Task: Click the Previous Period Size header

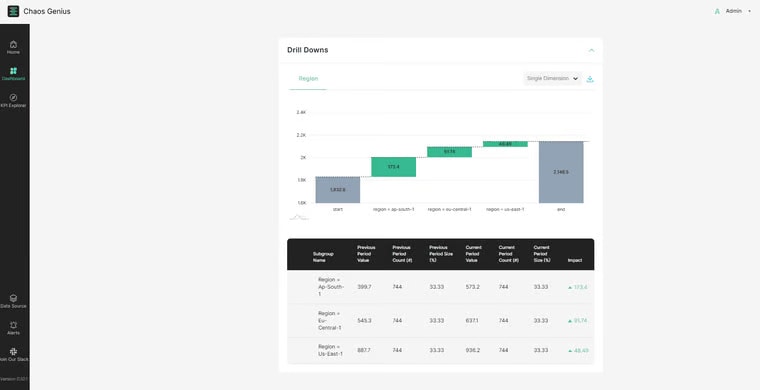Action: coord(441,254)
